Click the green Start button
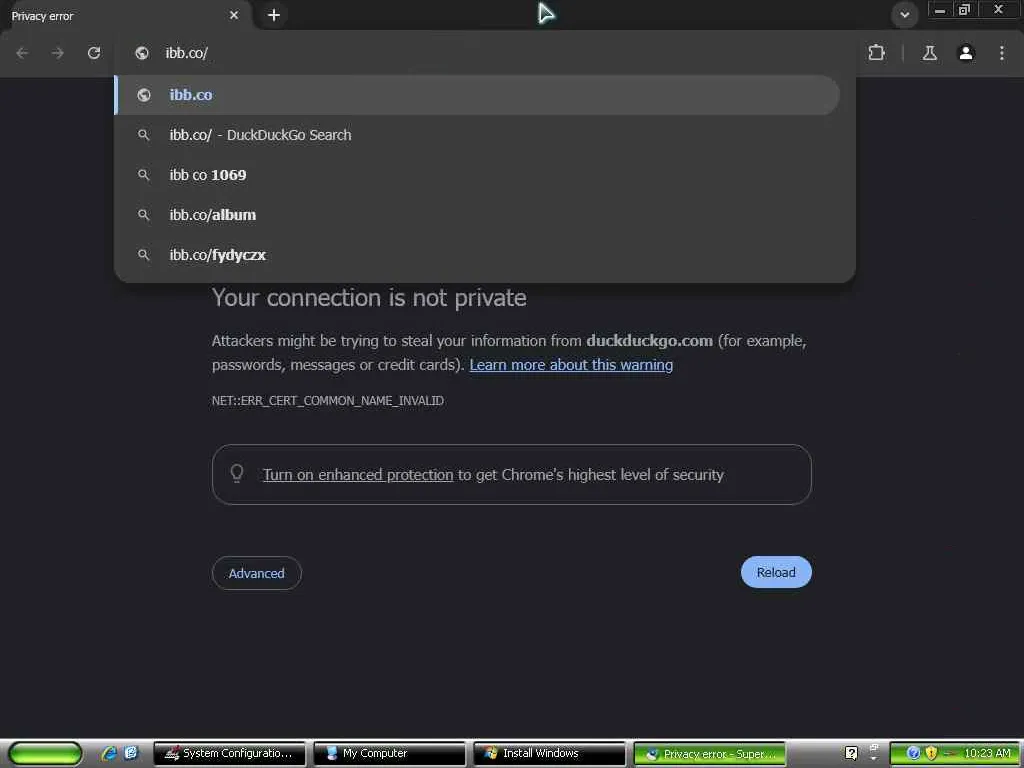This screenshot has height=768, width=1024. click(45, 753)
